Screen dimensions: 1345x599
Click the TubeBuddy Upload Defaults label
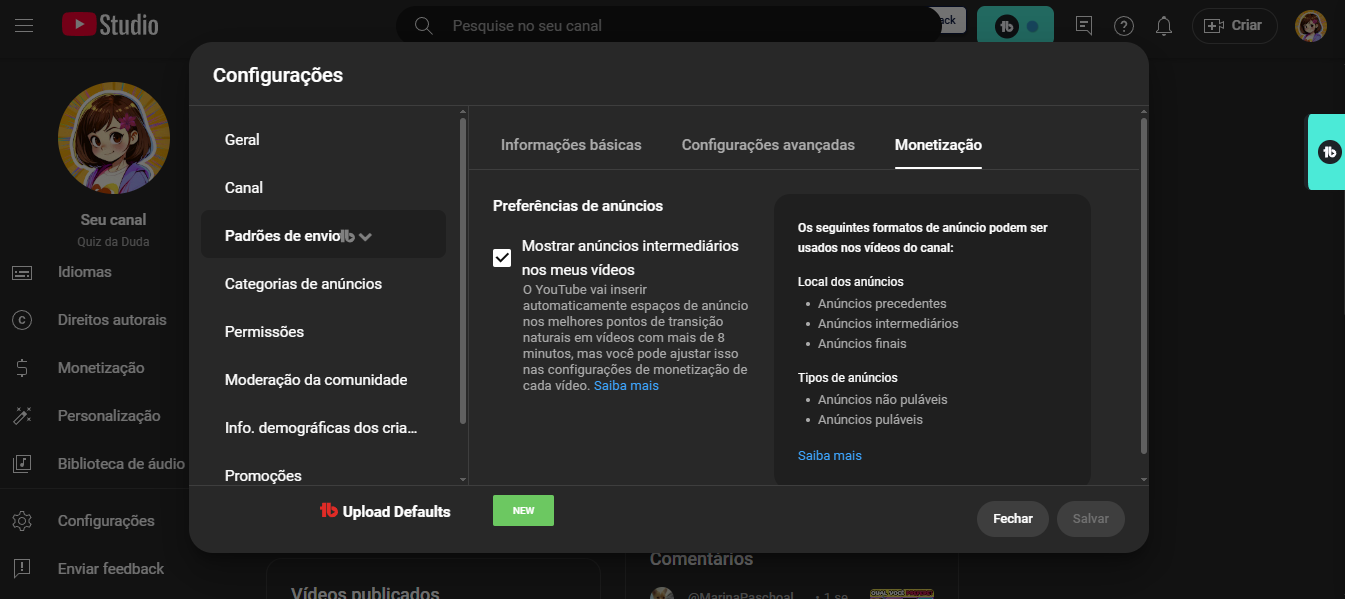(x=385, y=511)
